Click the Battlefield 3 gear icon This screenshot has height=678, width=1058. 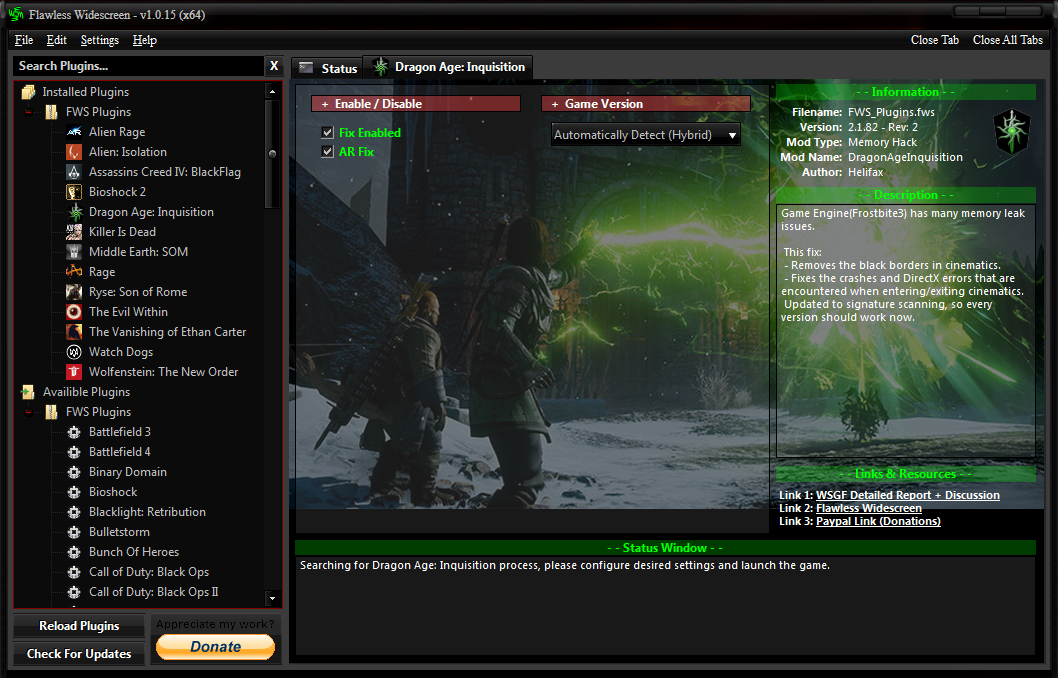[x=74, y=432]
